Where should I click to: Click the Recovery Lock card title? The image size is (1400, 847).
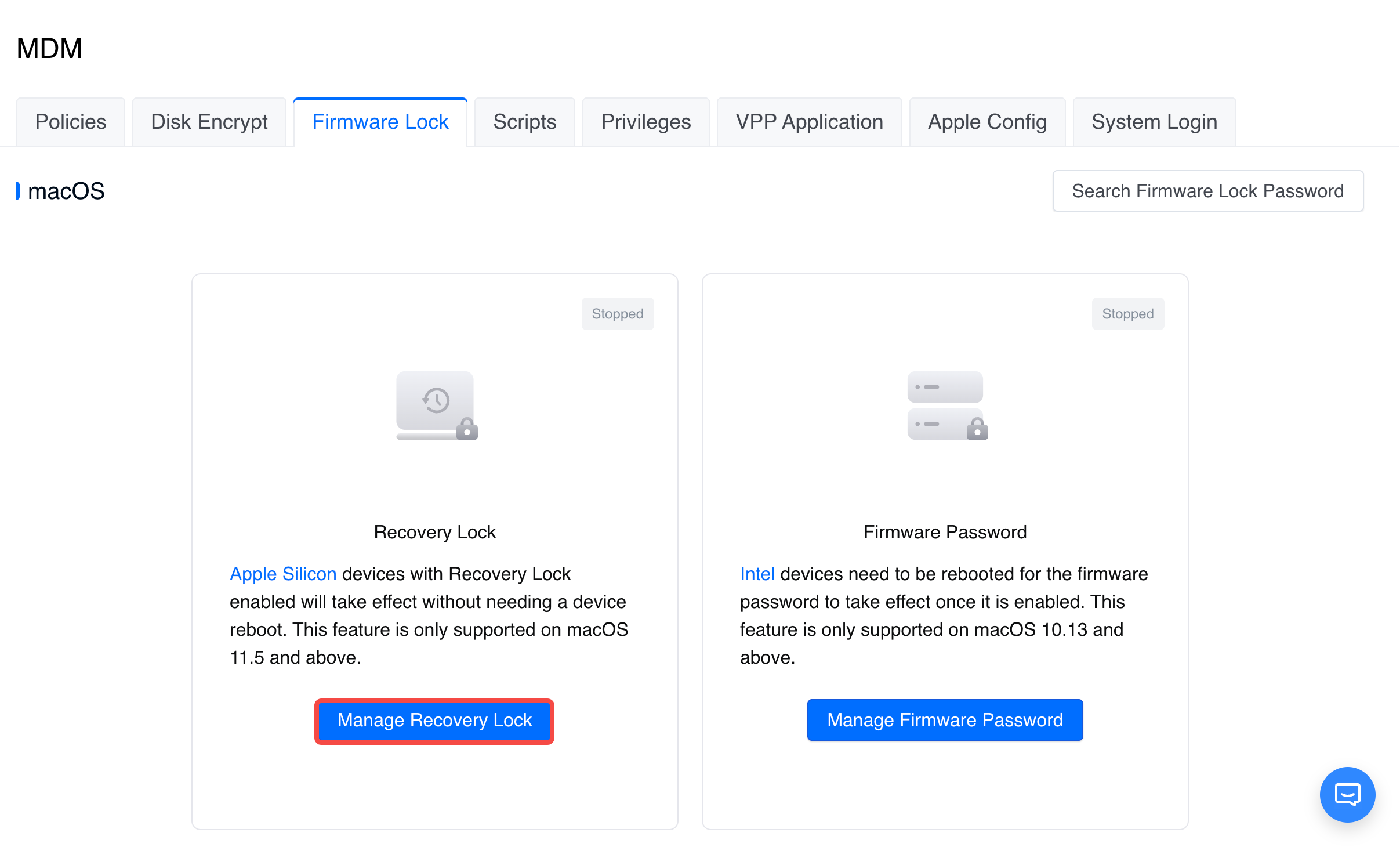coord(434,532)
